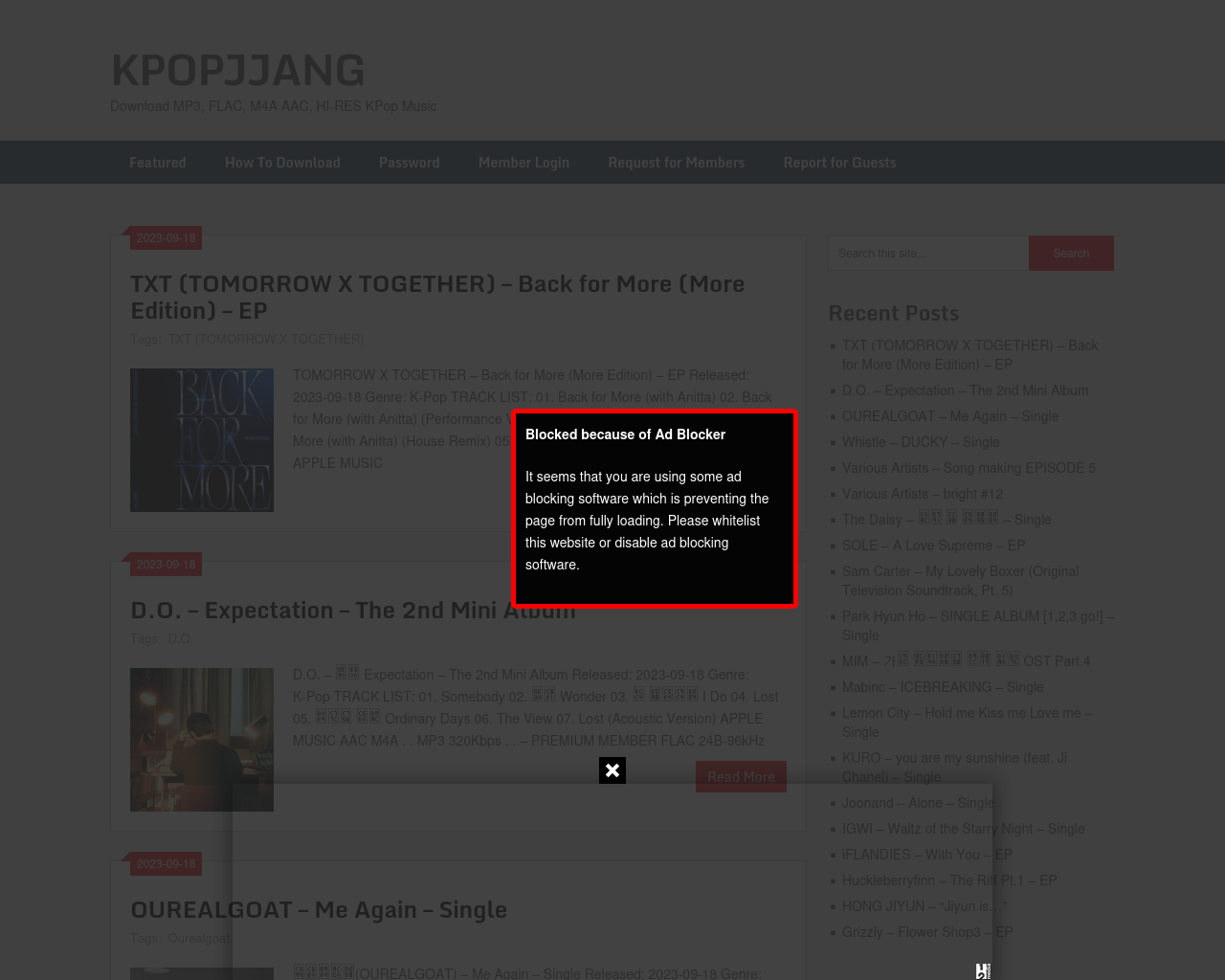Open the Member Login page
The height and width of the screenshot is (980, 1225).
(x=523, y=163)
